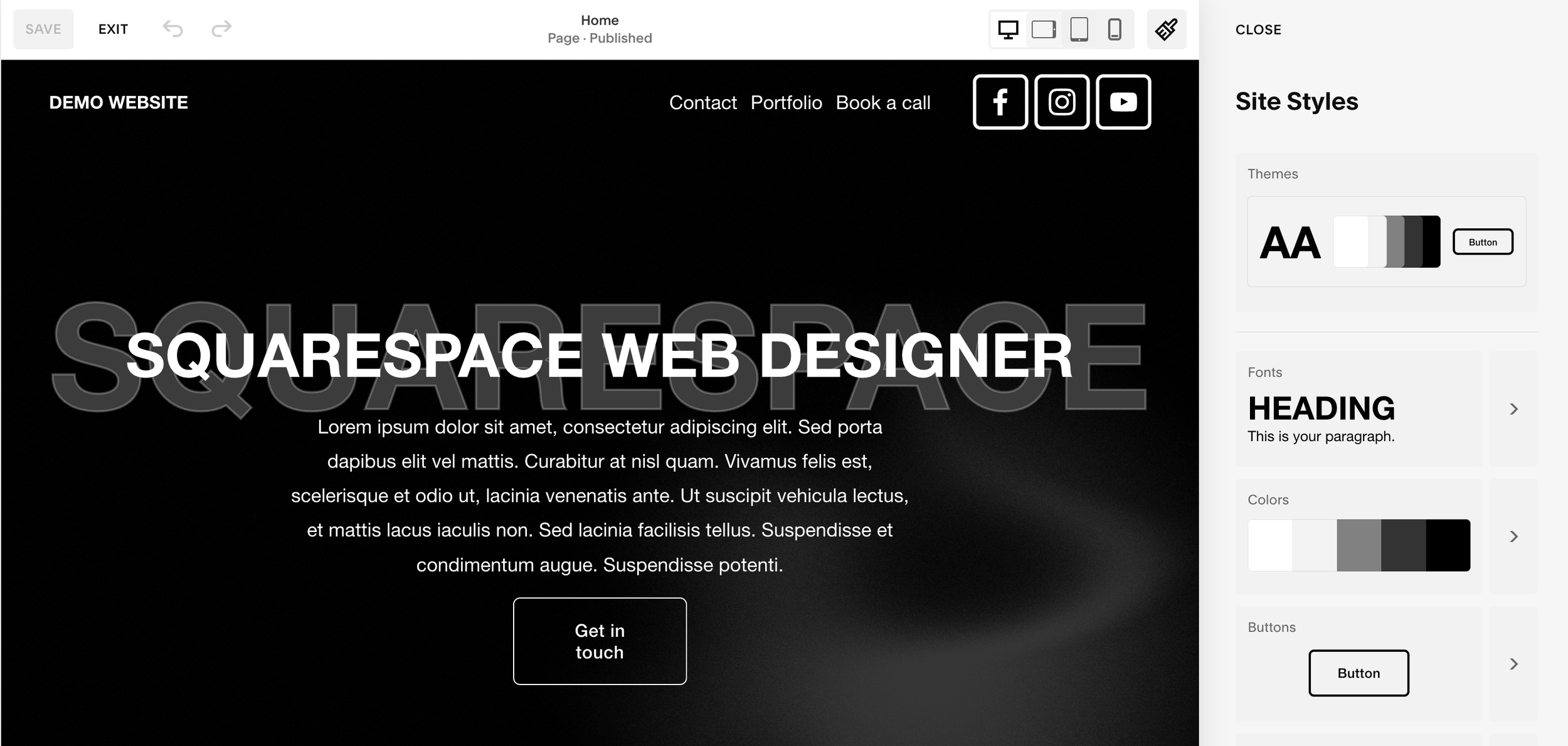Viewport: 1568px width, 746px height.
Task: Switch to tablet landscape preview
Action: [1043, 29]
